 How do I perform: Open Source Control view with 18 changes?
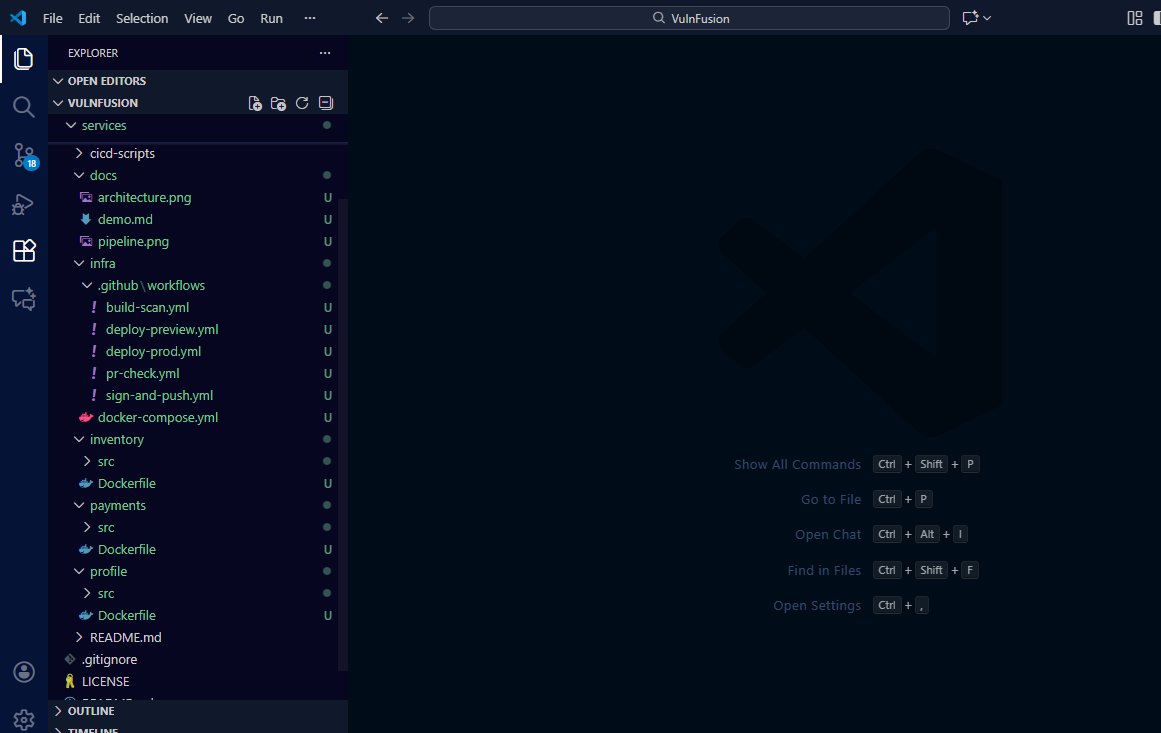coord(24,155)
